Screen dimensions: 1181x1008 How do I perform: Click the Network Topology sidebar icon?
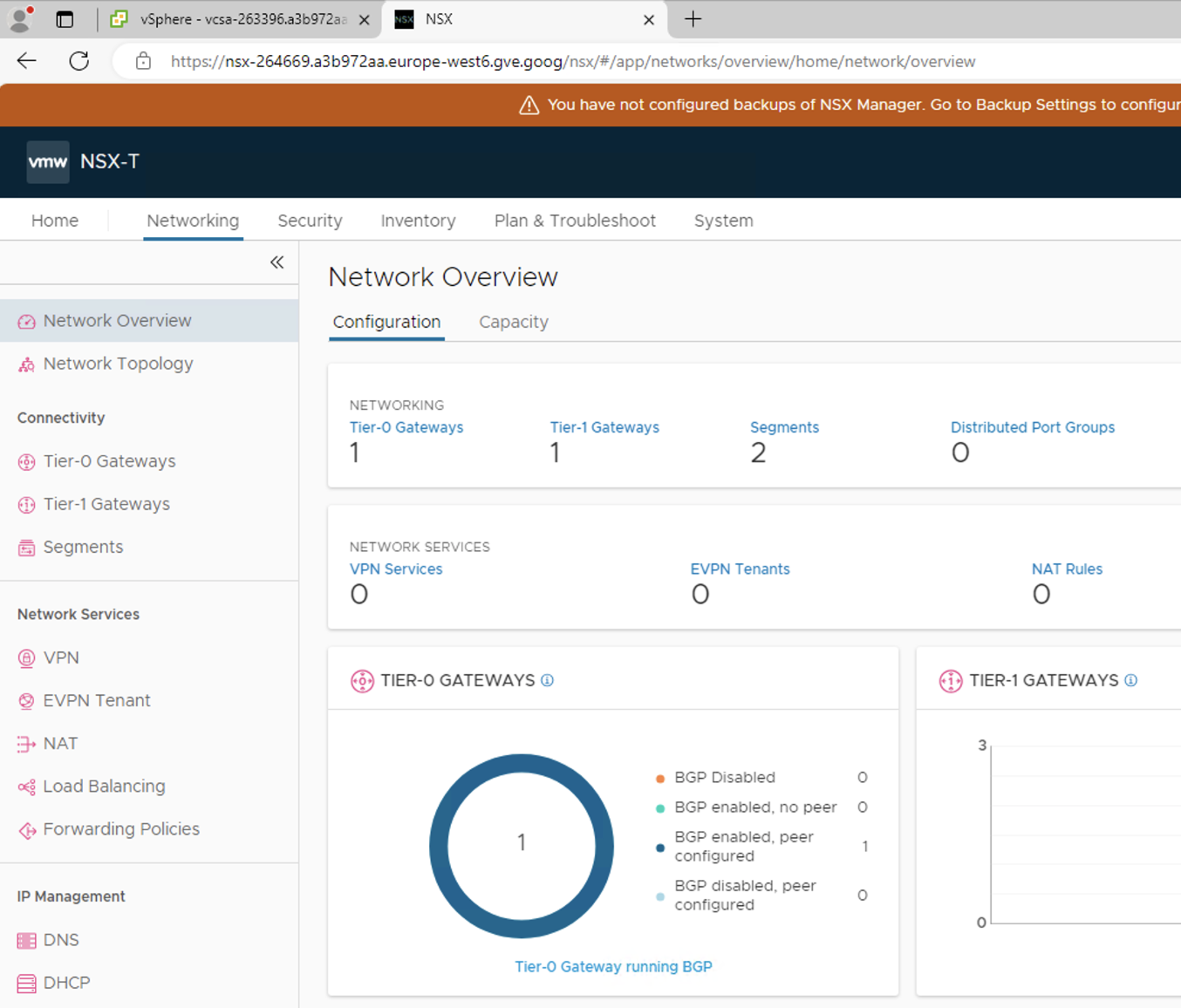pyautogui.click(x=27, y=364)
